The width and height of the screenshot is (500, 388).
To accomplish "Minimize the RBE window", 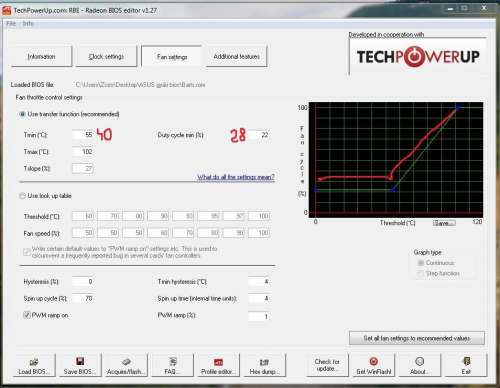I will [x=450, y=9].
